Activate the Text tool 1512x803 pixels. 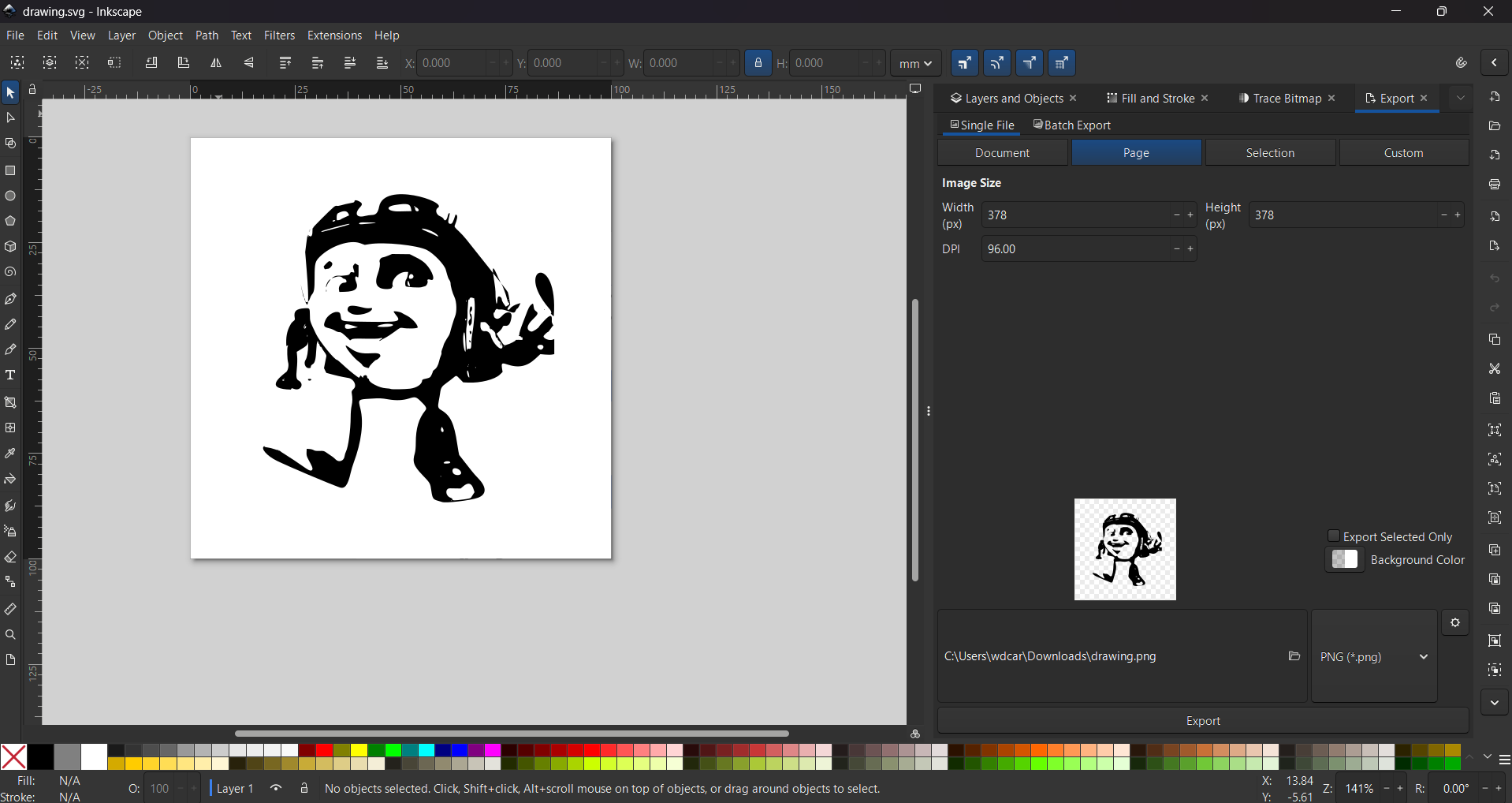(x=10, y=375)
